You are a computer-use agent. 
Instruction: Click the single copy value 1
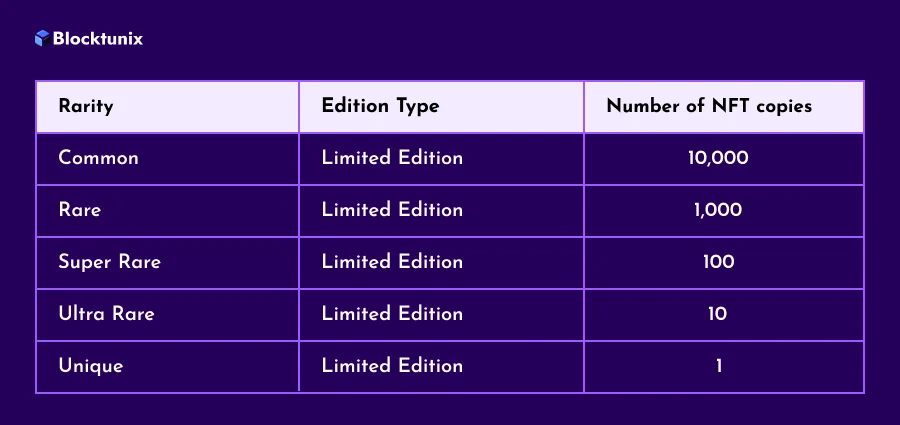pos(719,366)
